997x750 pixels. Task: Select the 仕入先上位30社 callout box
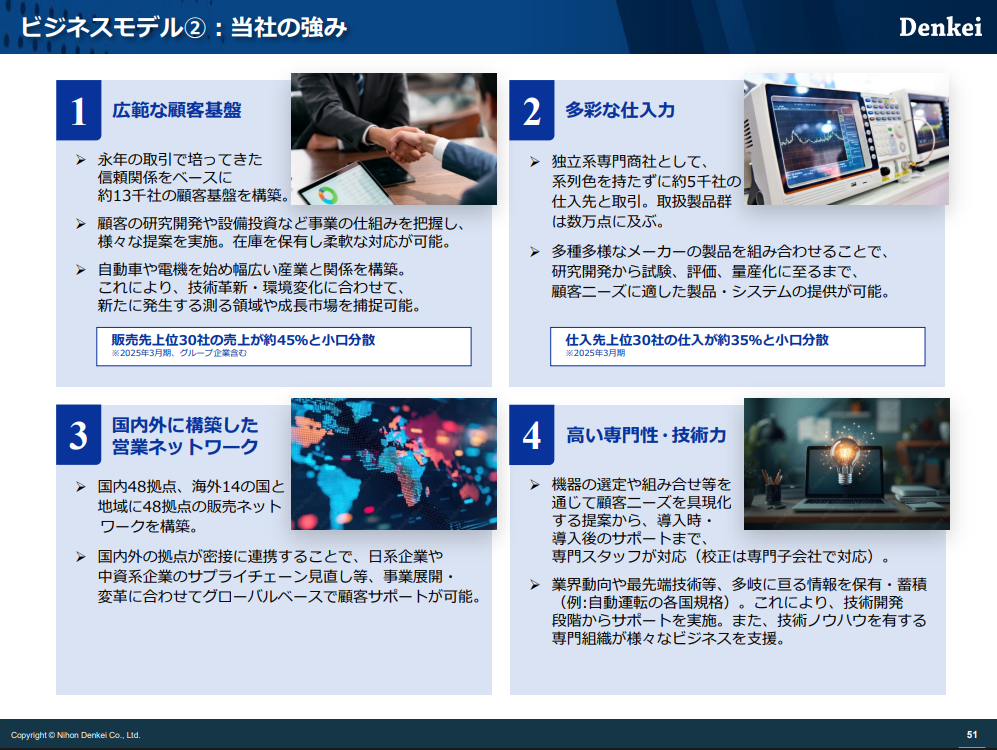tap(737, 346)
